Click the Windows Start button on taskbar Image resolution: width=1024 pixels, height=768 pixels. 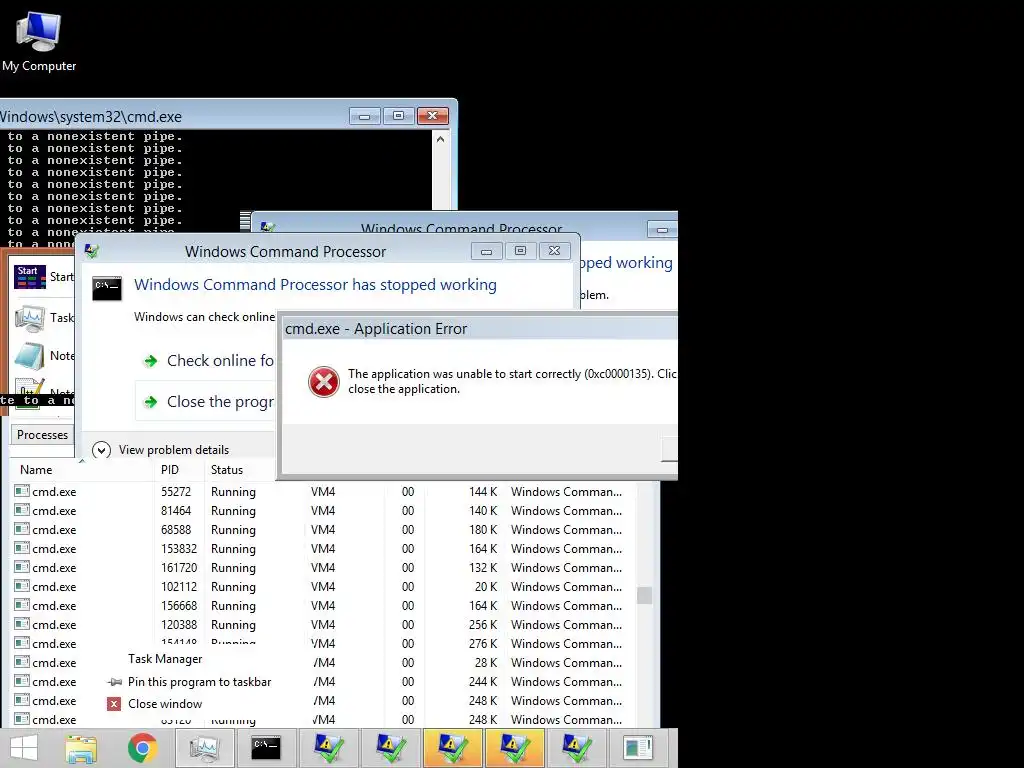click(24, 748)
